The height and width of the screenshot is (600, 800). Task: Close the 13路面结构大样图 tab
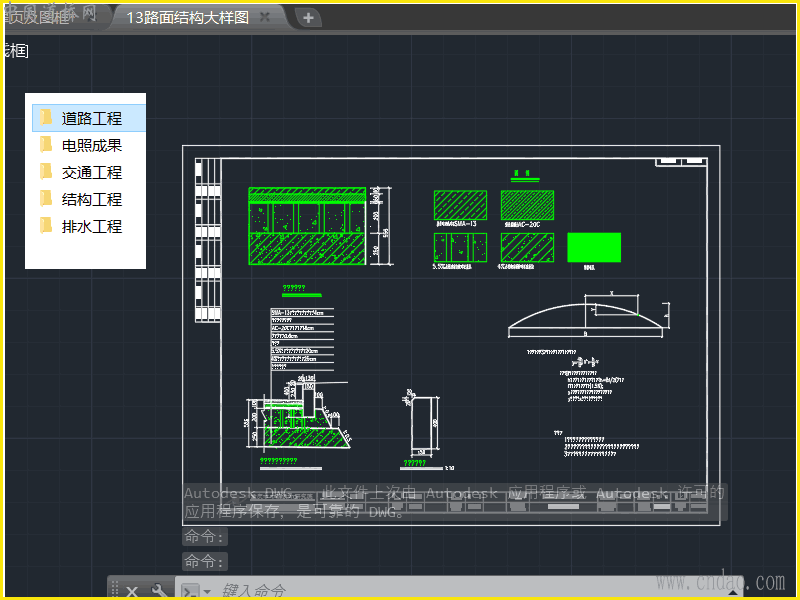point(265,17)
